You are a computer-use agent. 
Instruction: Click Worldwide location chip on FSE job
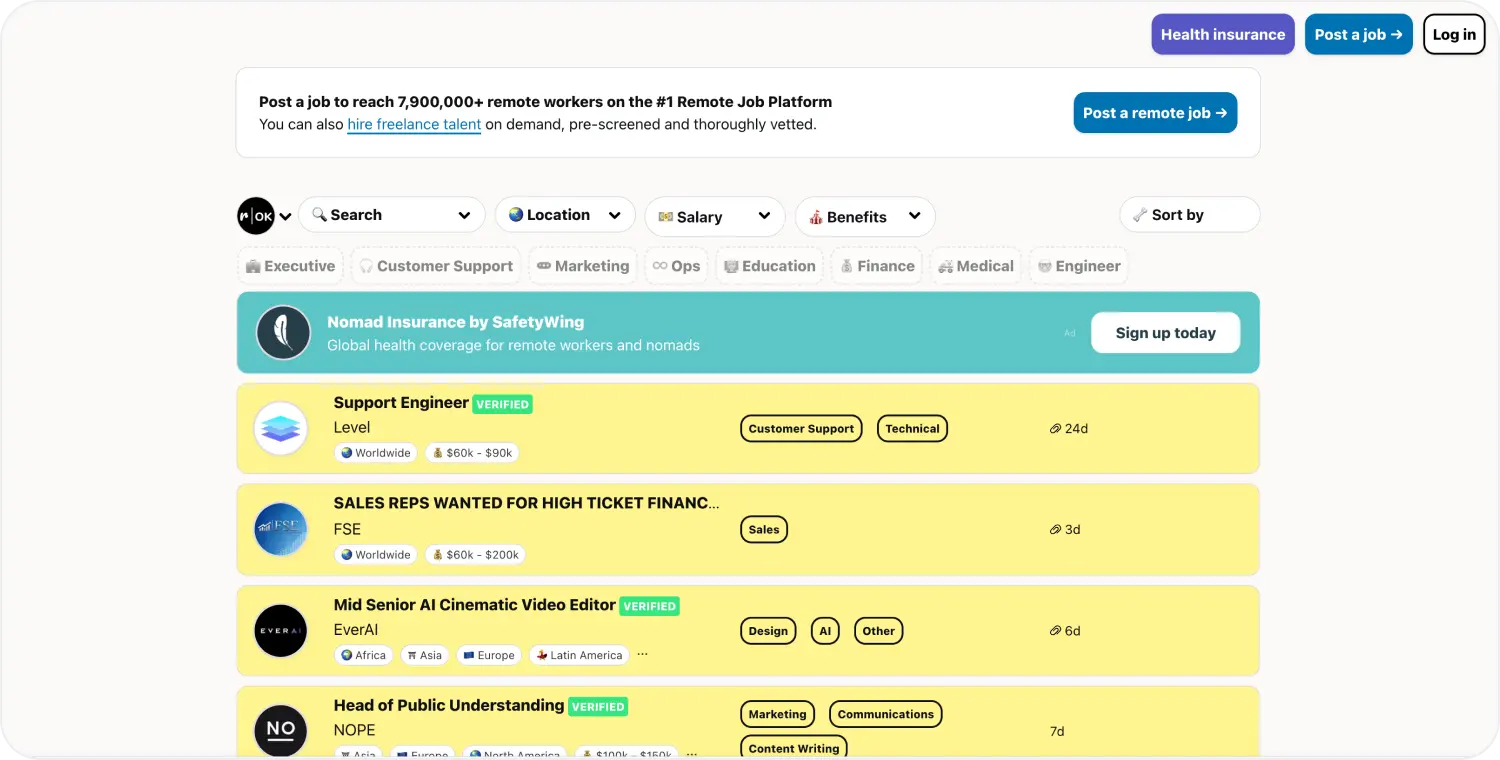376,555
